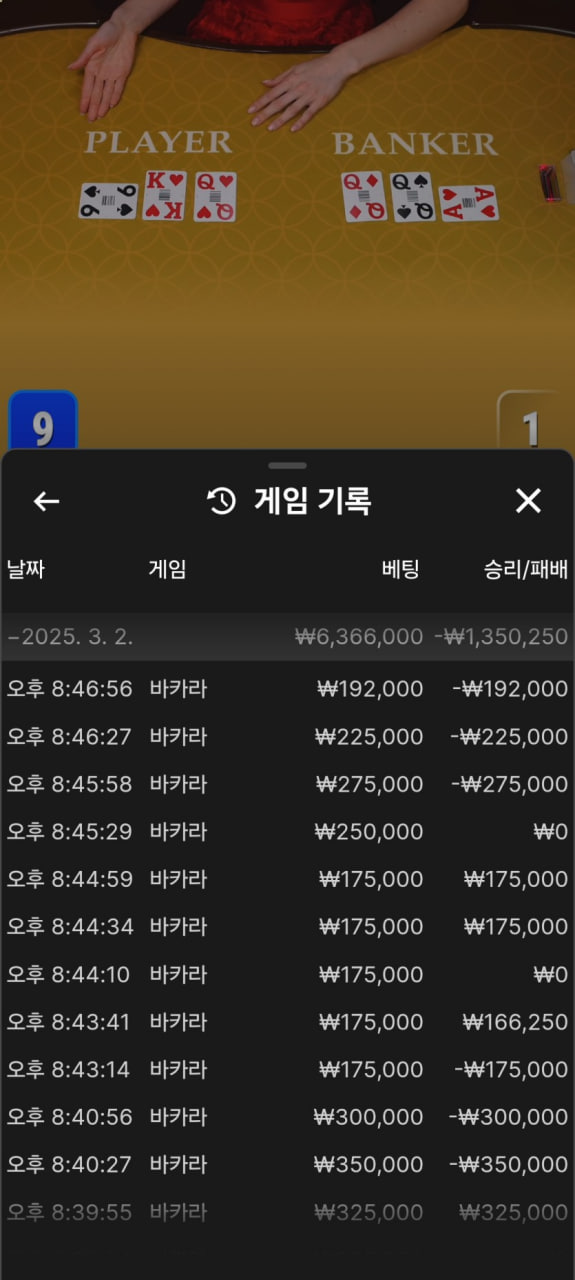Click the 베팅 column header
This screenshot has height=1280, width=575.
click(401, 570)
